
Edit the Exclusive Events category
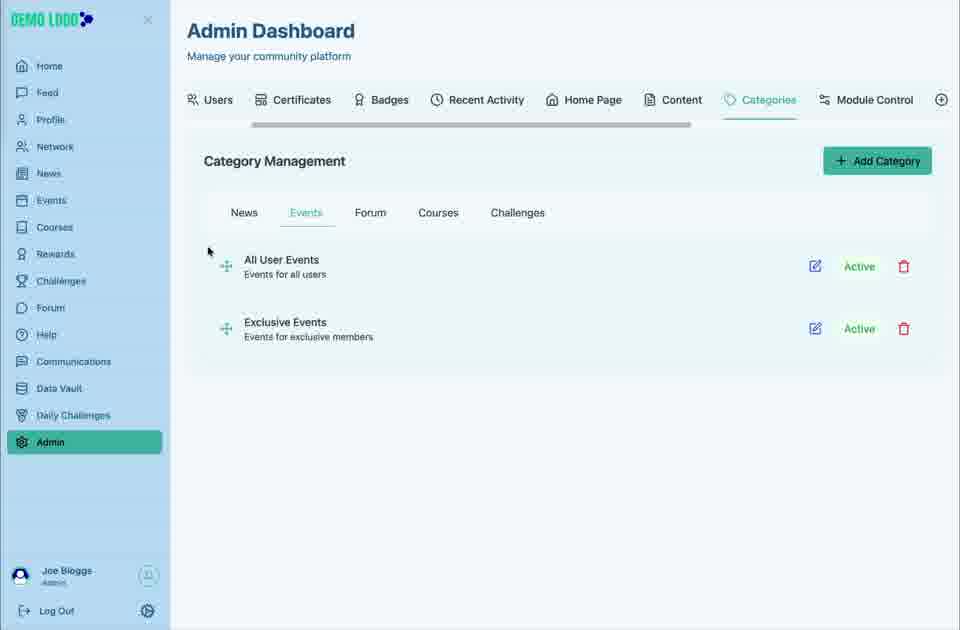coord(815,329)
